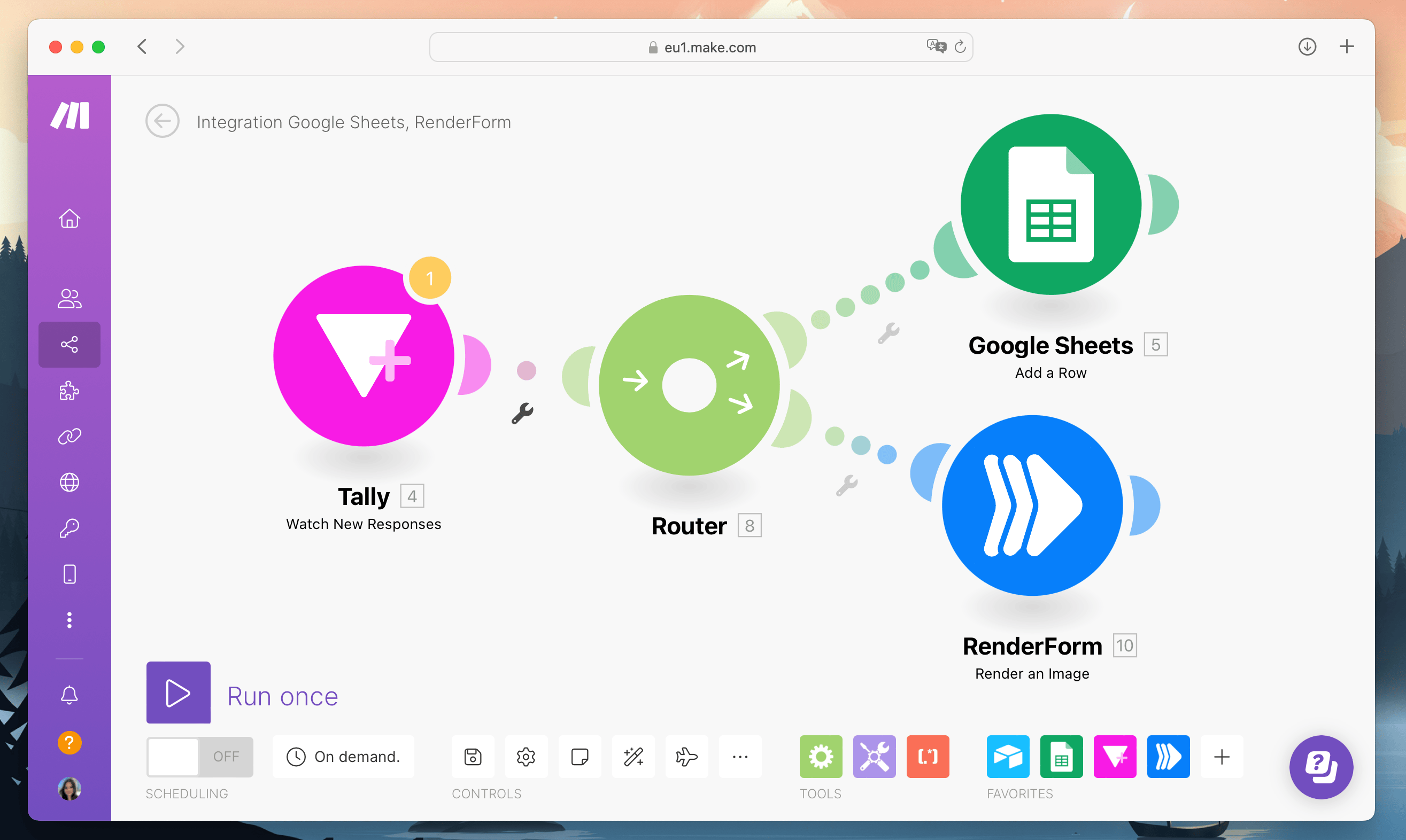Viewport: 1406px width, 840px height.
Task: Click the Safari translate icon
Action: 936,46
